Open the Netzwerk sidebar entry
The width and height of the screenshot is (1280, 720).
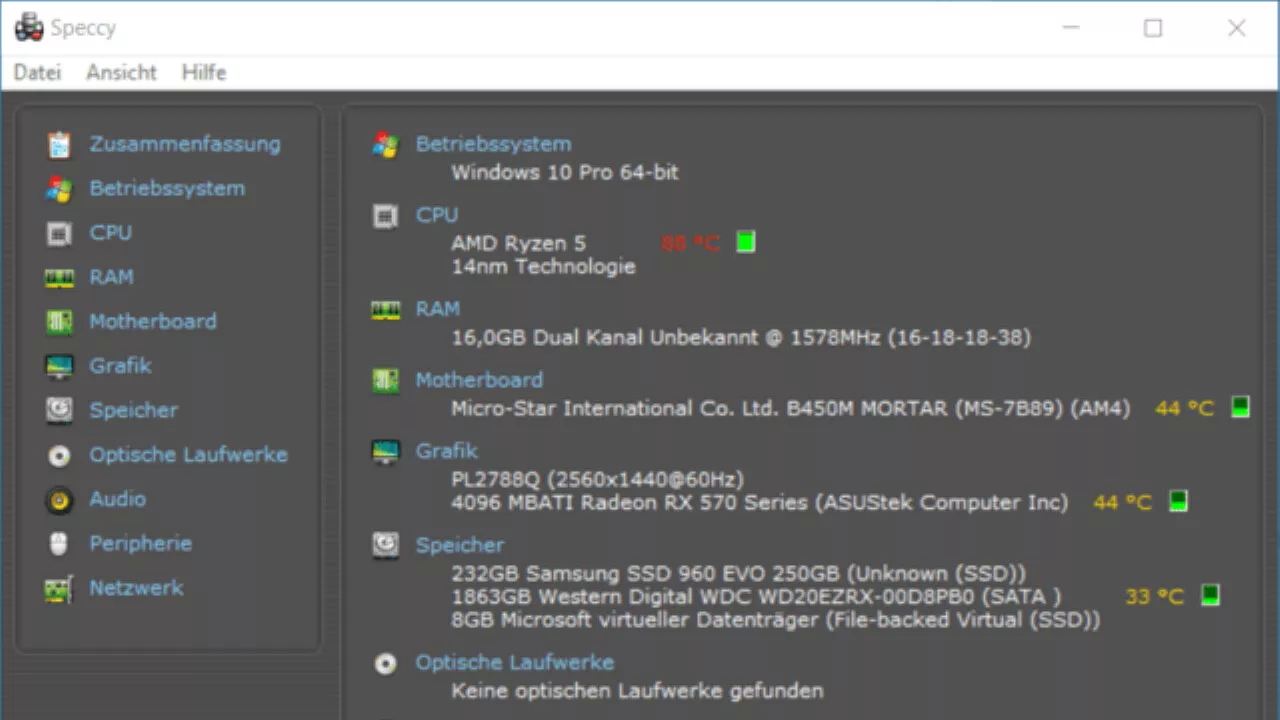click(x=136, y=587)
